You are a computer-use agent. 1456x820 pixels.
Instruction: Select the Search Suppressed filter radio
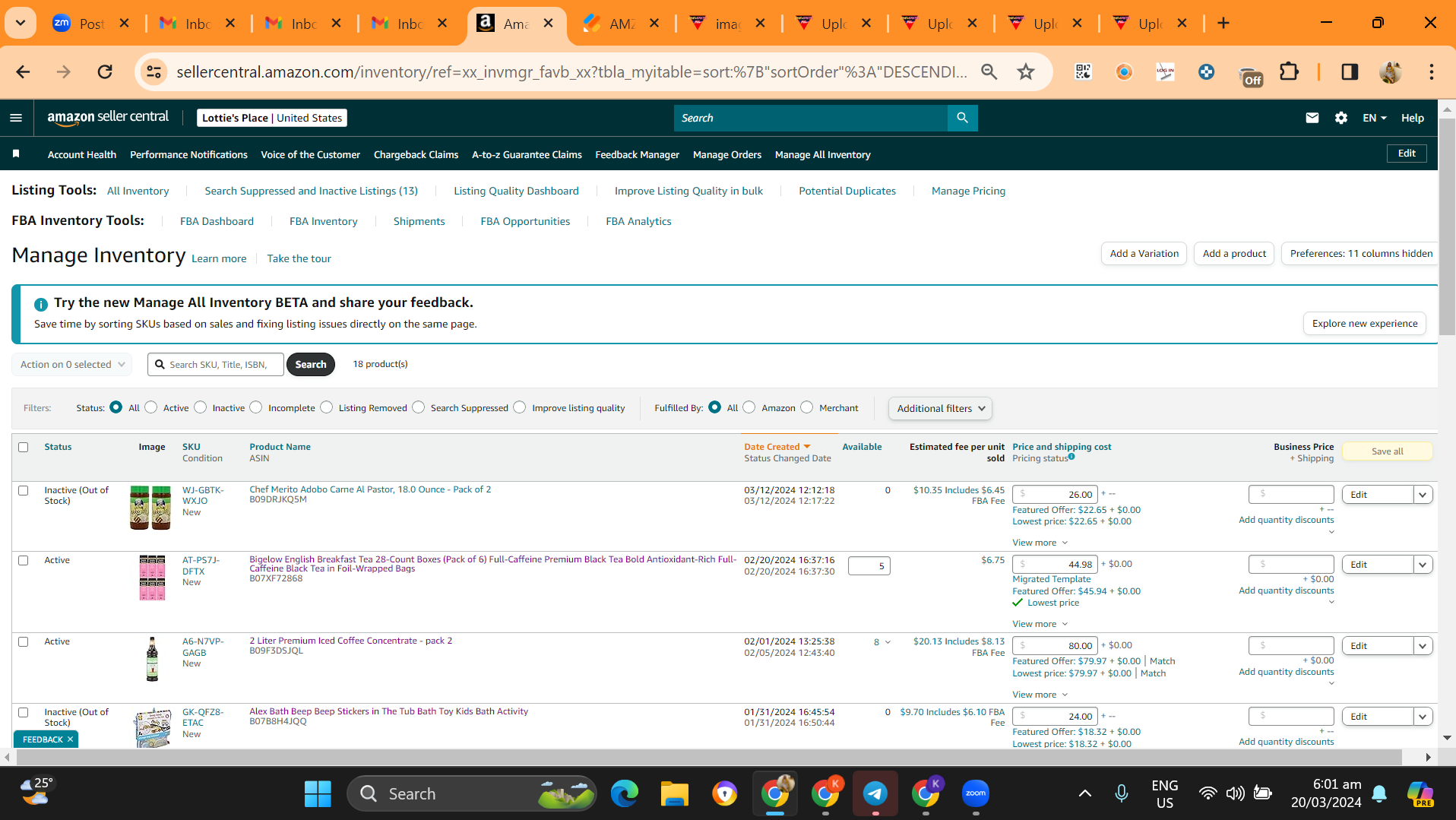[x=419, y=407]
